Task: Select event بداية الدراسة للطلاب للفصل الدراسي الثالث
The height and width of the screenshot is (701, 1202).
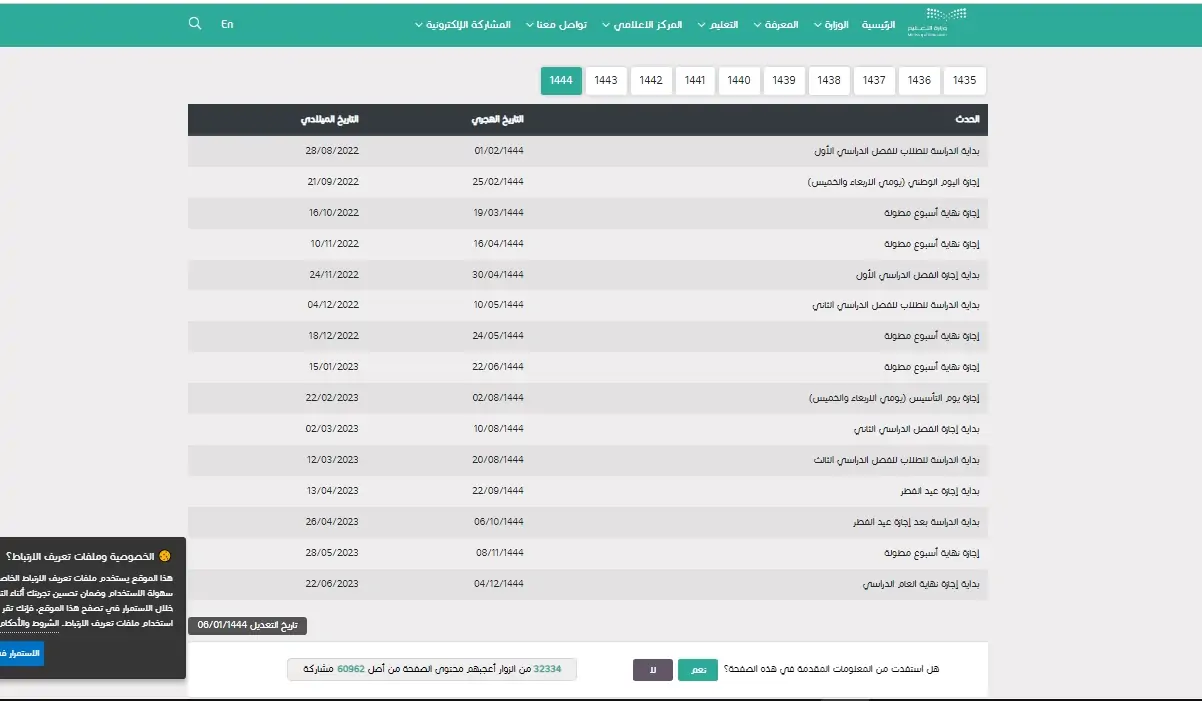Action: [896, 460]
